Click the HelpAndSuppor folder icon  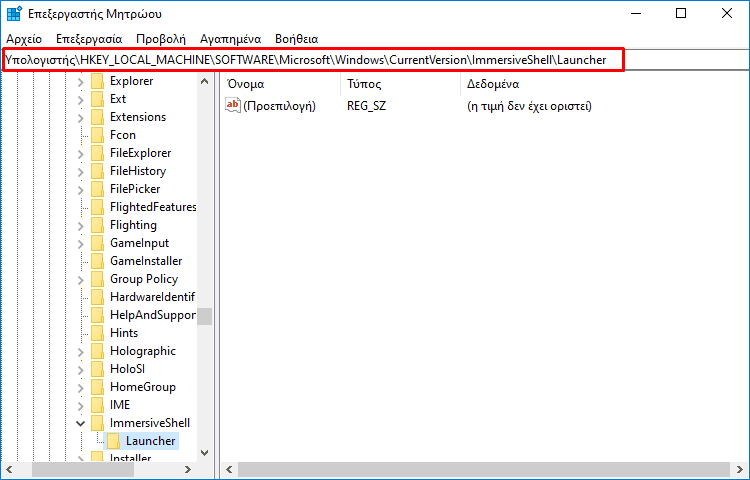pos(97,315)
